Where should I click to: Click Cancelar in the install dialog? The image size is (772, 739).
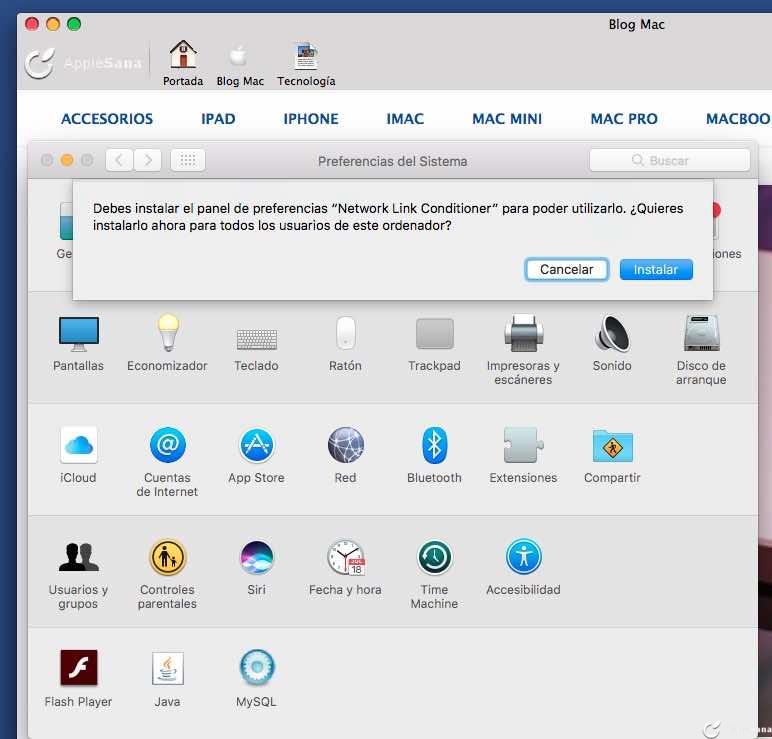567,269
